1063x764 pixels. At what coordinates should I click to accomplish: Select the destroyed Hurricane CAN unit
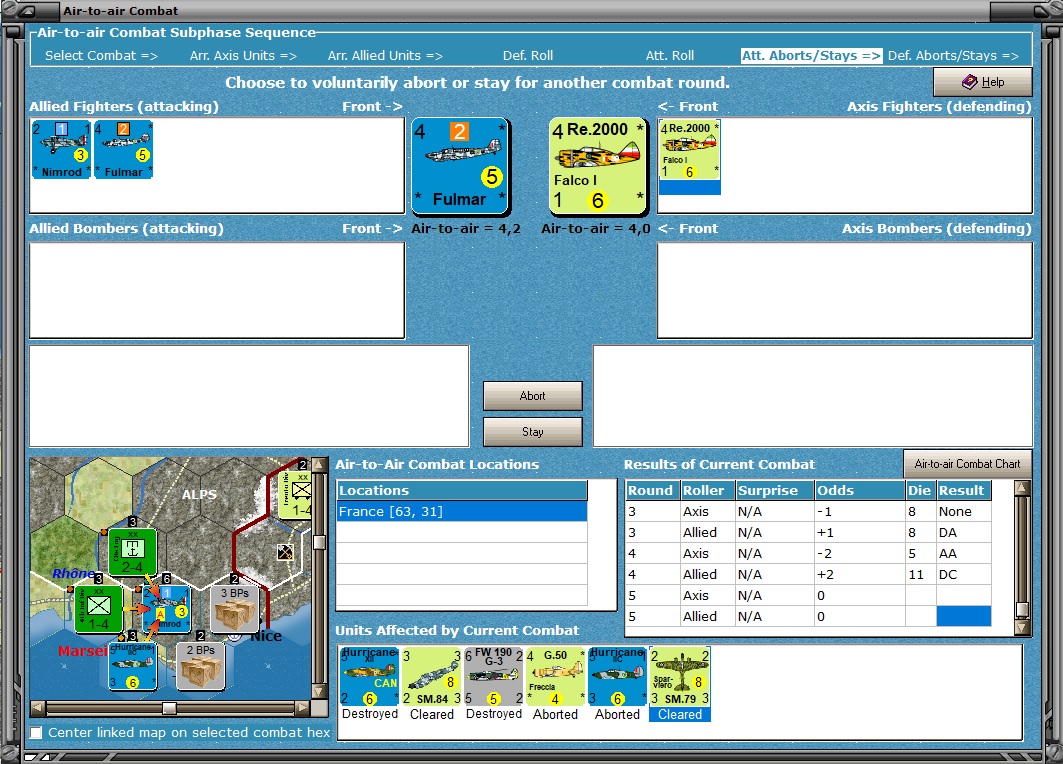pos(369,677)
